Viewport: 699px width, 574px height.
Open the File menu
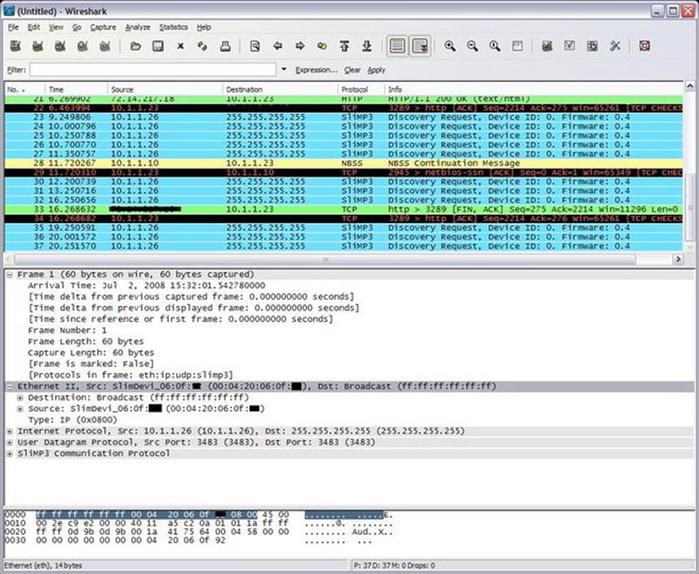13,27
